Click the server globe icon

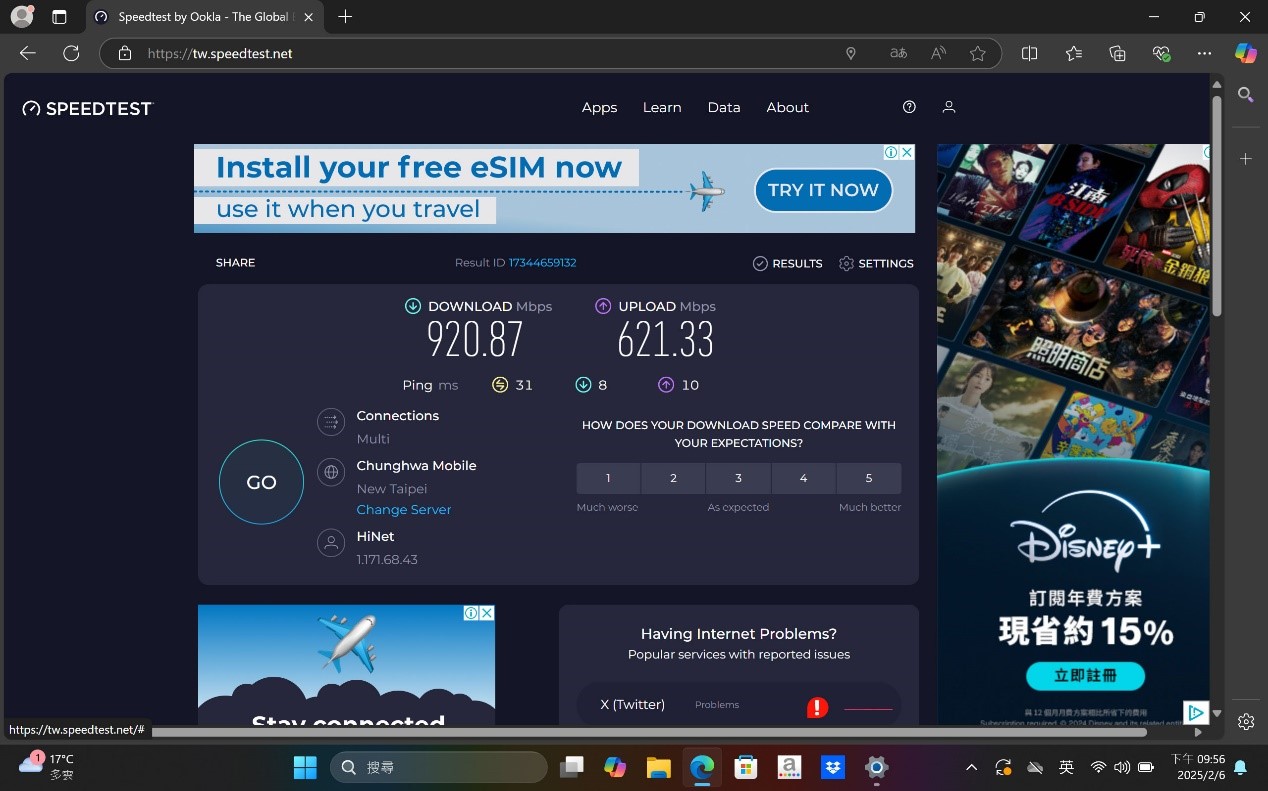pos(330,472)
